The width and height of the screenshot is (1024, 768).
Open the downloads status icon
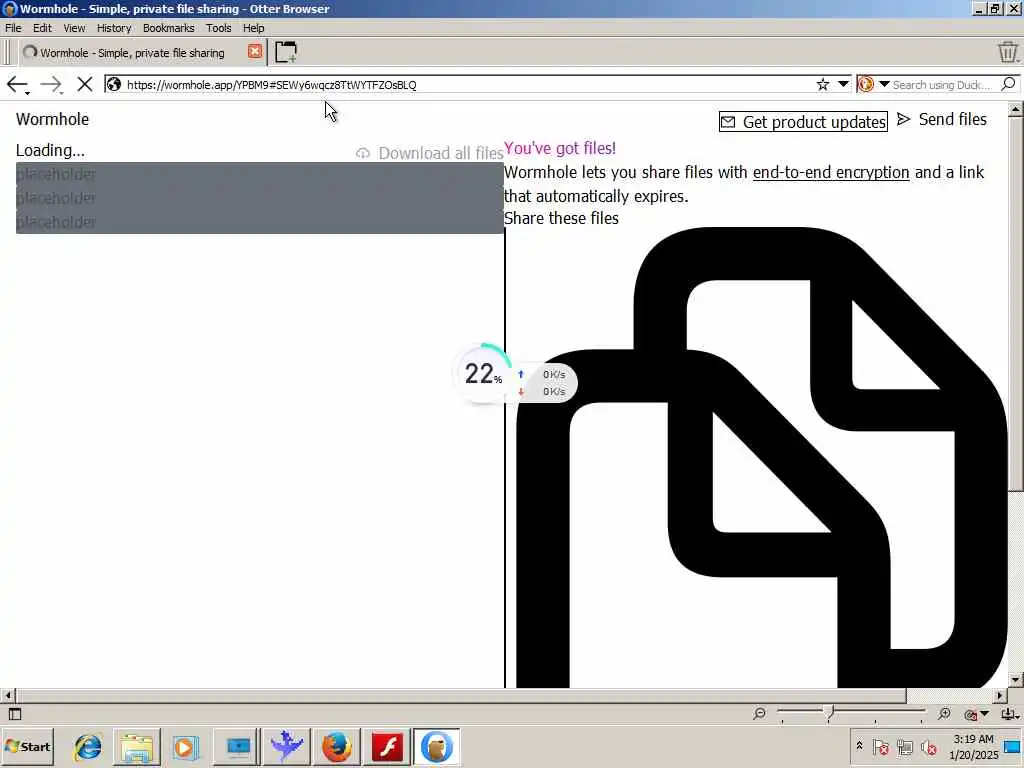click(x=1009, y=714)
